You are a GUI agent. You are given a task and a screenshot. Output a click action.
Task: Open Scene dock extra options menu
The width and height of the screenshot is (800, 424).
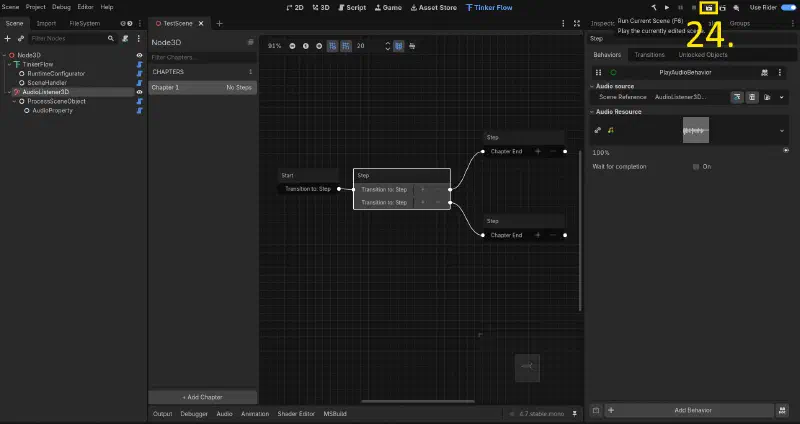click(x=138, y=38)
